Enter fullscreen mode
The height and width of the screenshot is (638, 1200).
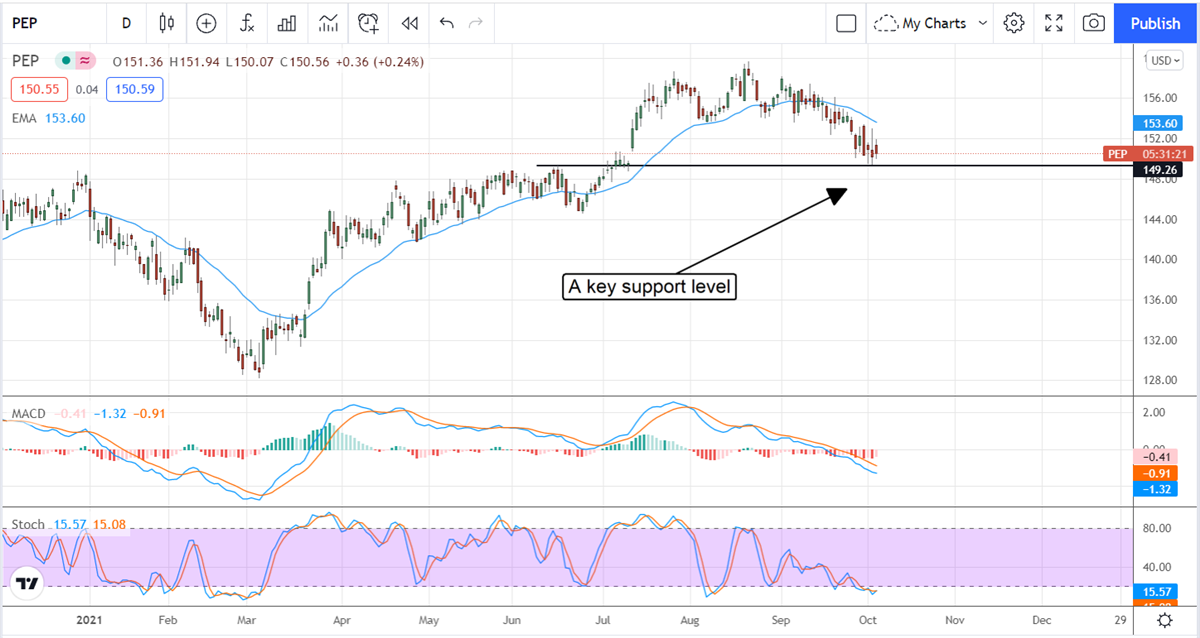1054,22
